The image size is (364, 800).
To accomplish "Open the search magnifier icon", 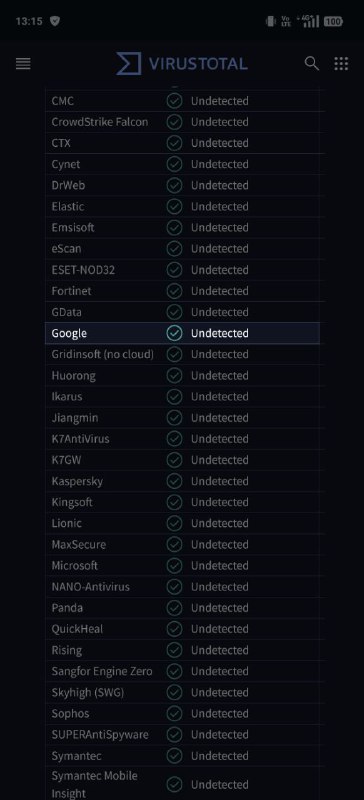I will [311, 63].
